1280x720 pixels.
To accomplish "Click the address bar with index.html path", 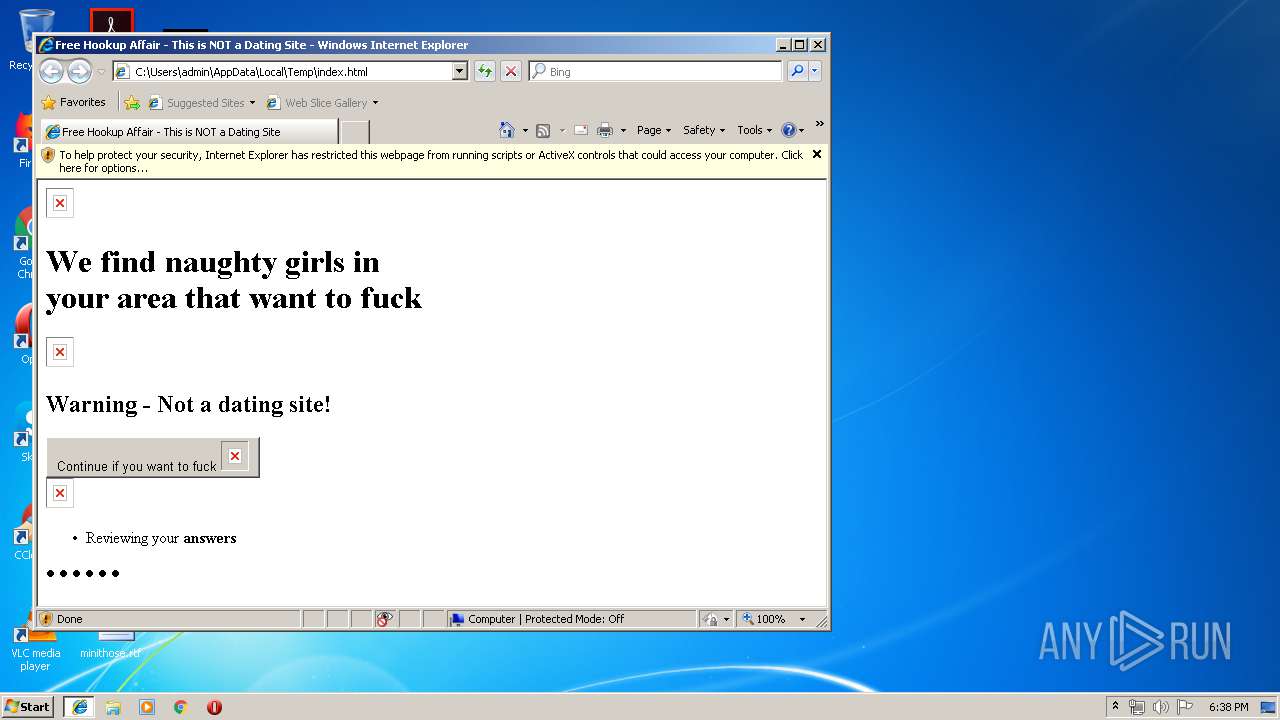I will click(282, 72).
